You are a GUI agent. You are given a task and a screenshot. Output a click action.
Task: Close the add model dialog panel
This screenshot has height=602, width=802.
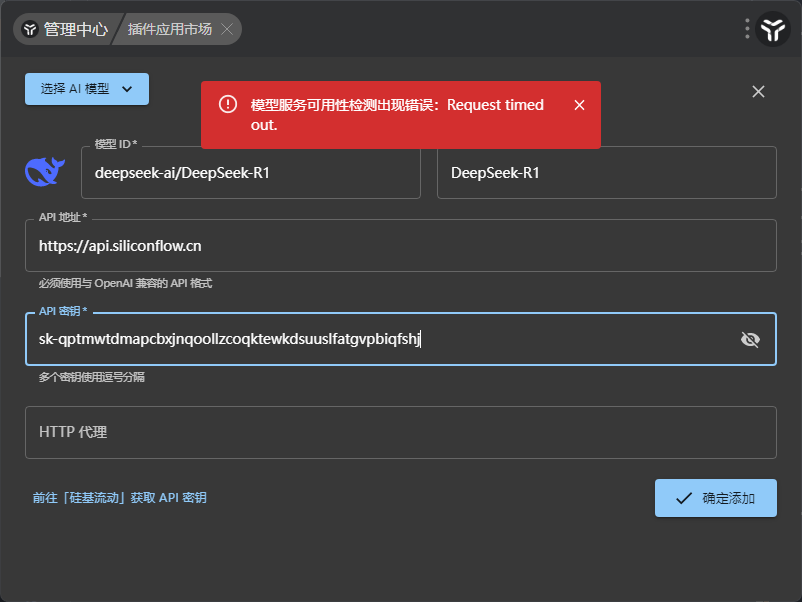(758, 92)
